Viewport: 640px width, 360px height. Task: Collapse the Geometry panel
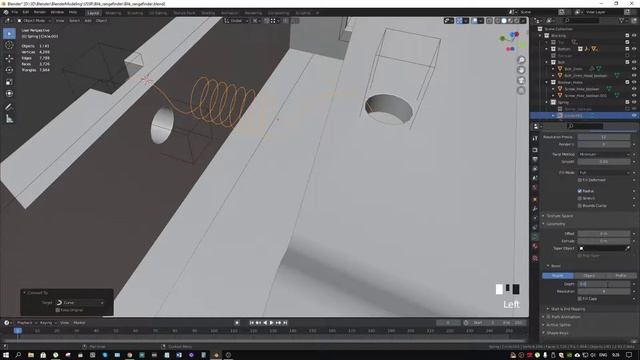556,224
